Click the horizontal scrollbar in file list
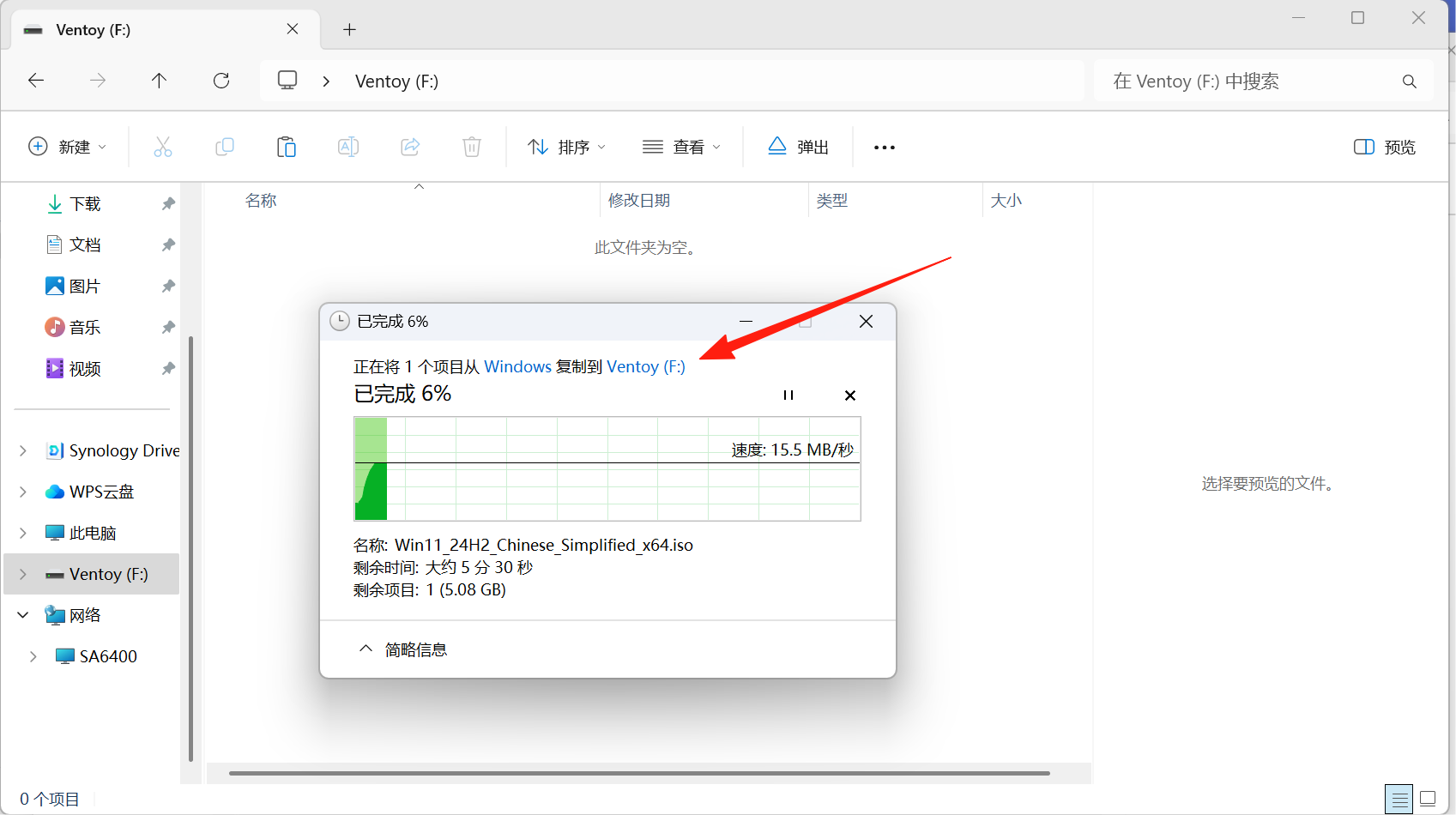 [639, 773]
